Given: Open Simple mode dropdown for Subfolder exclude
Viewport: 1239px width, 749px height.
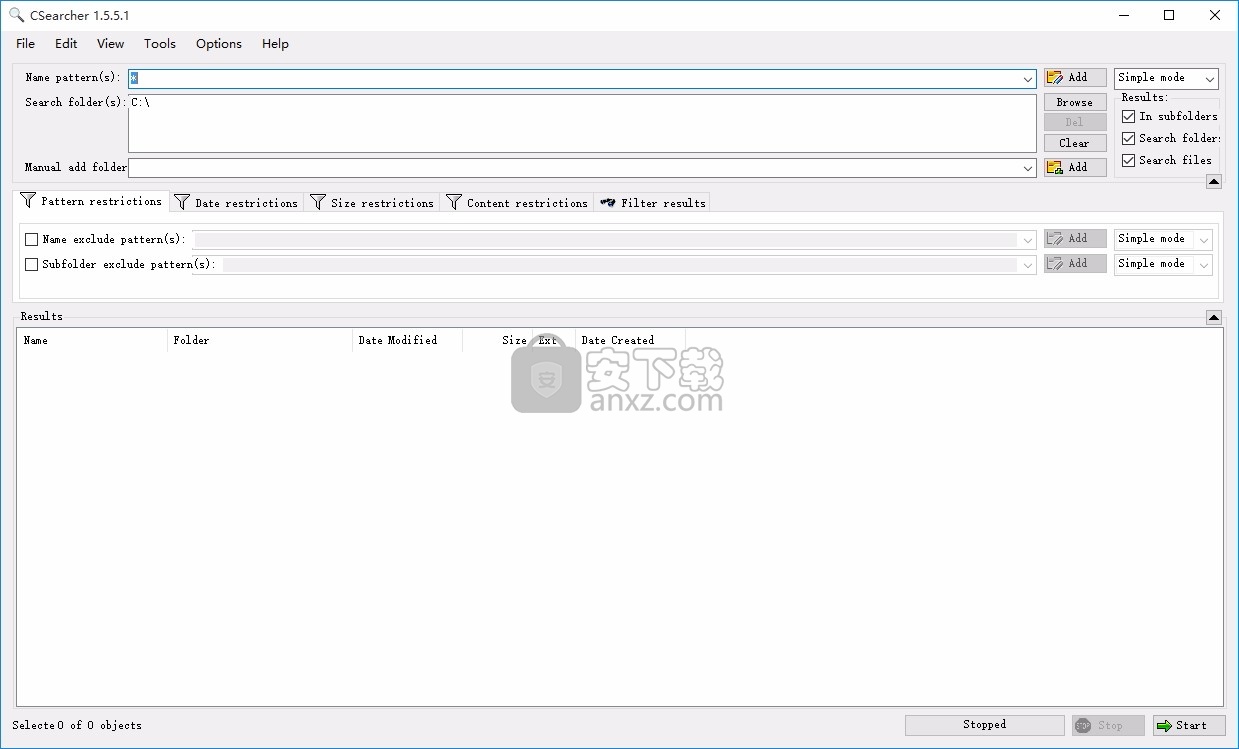Looking at the screenshot, I should point(1163,264).
